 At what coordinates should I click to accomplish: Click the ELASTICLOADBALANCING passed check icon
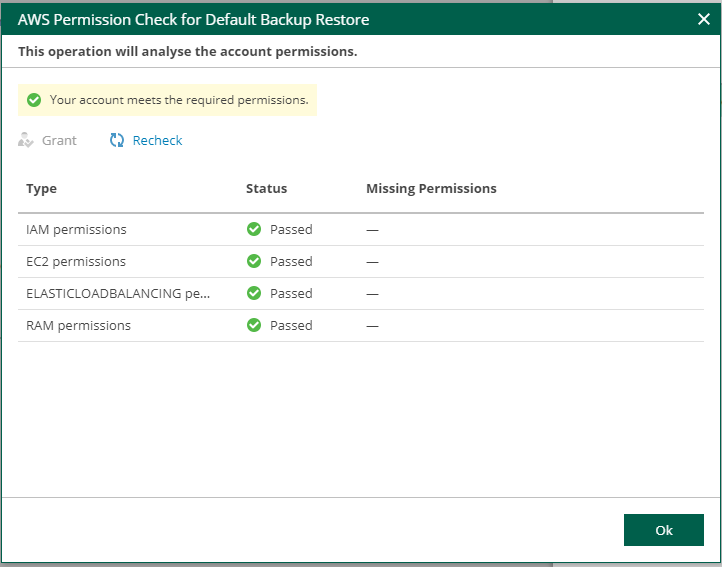[254, 293]
